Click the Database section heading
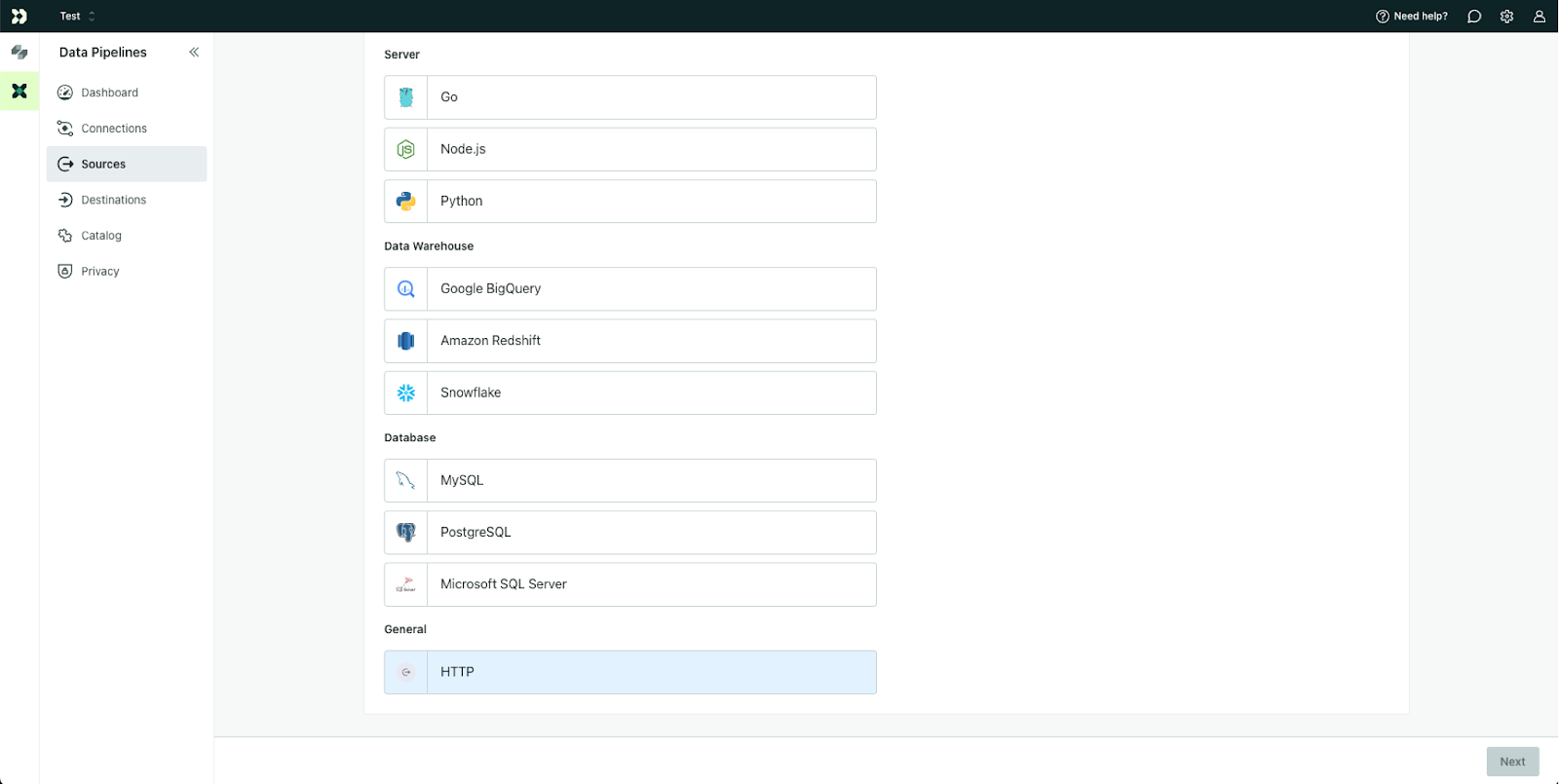 click(x=410, y=438)
